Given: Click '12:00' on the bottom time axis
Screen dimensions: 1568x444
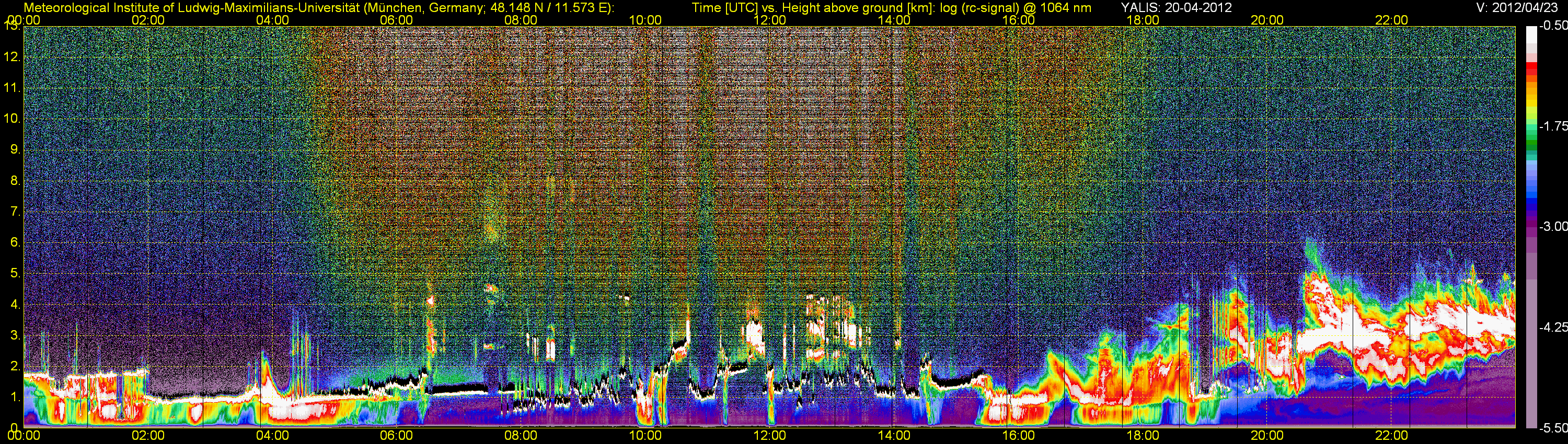Looking at the screenshot, I should click(x=769, y=436).
